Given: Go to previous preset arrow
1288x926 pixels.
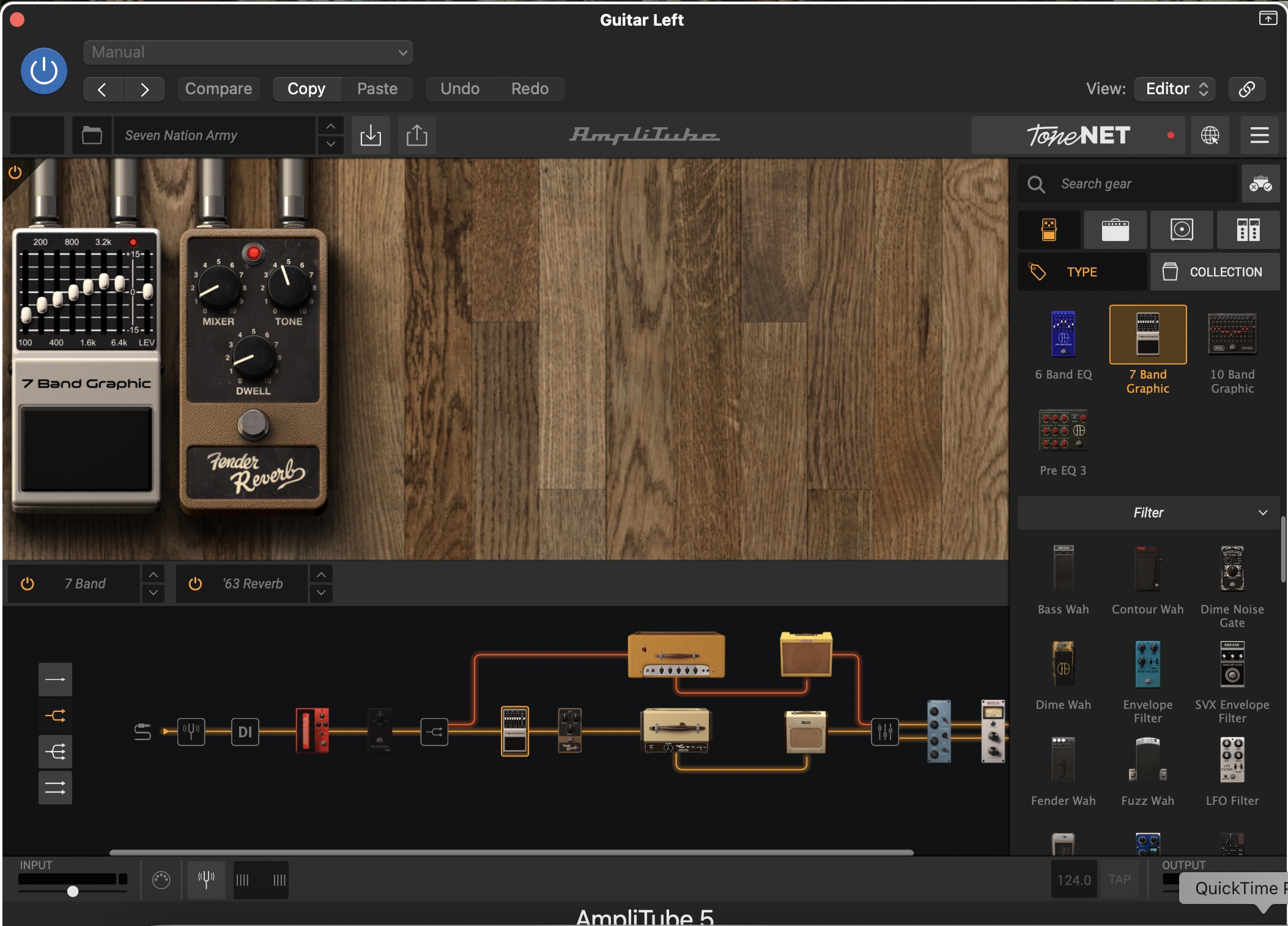Looking at the screenshot, I should tap(103, 89).
